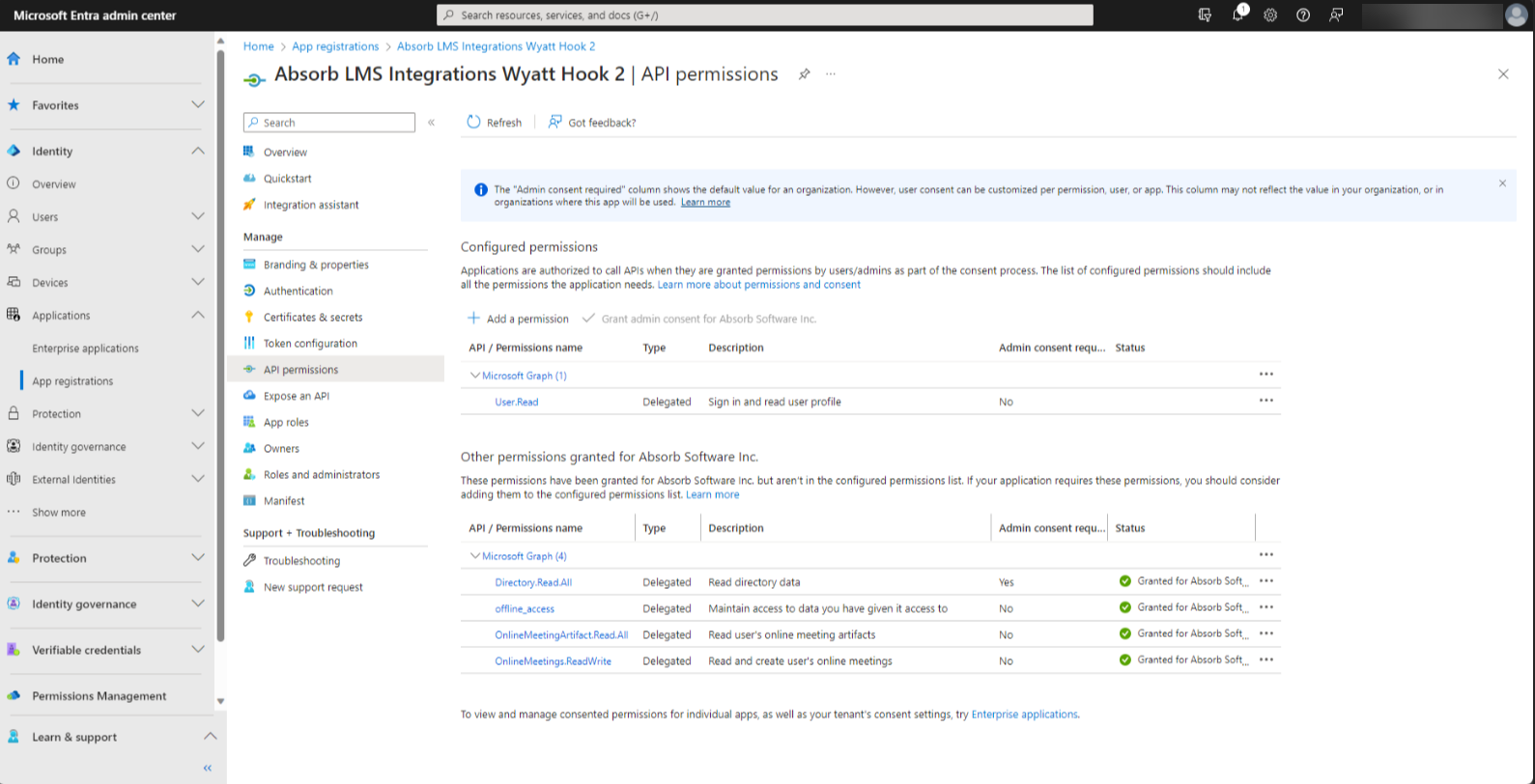Collapse Microsoft Graph (1) group

click(x=474, y=376)
